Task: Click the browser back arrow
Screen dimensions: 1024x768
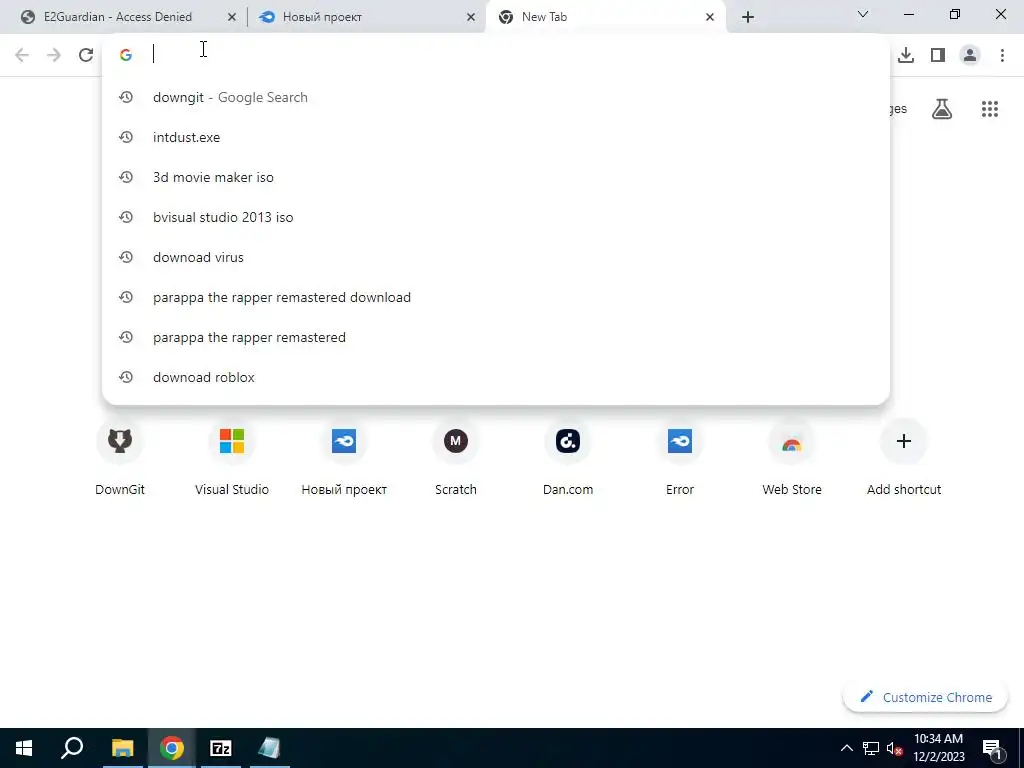Action: pyautogui.click(x=22, y=55)
